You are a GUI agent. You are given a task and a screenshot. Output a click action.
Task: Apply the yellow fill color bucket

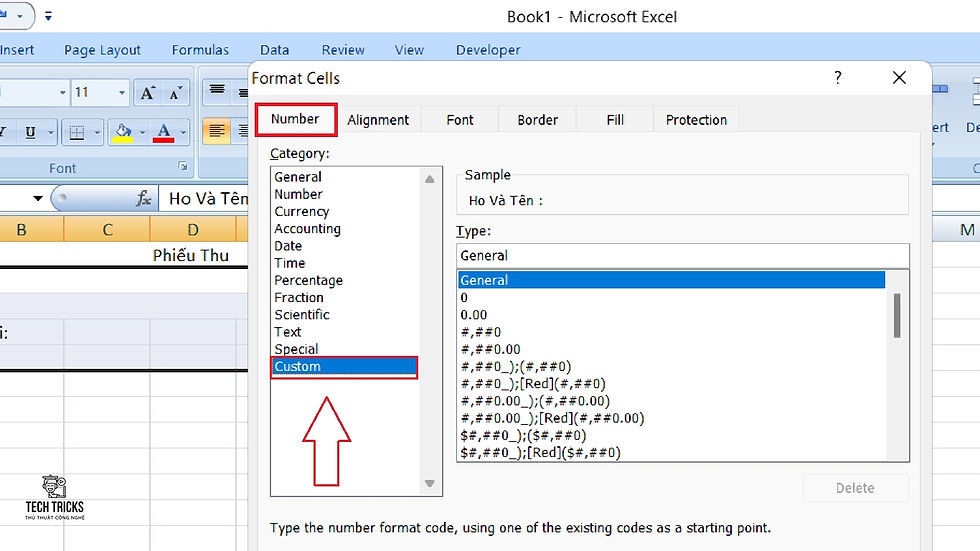point(122,132)
